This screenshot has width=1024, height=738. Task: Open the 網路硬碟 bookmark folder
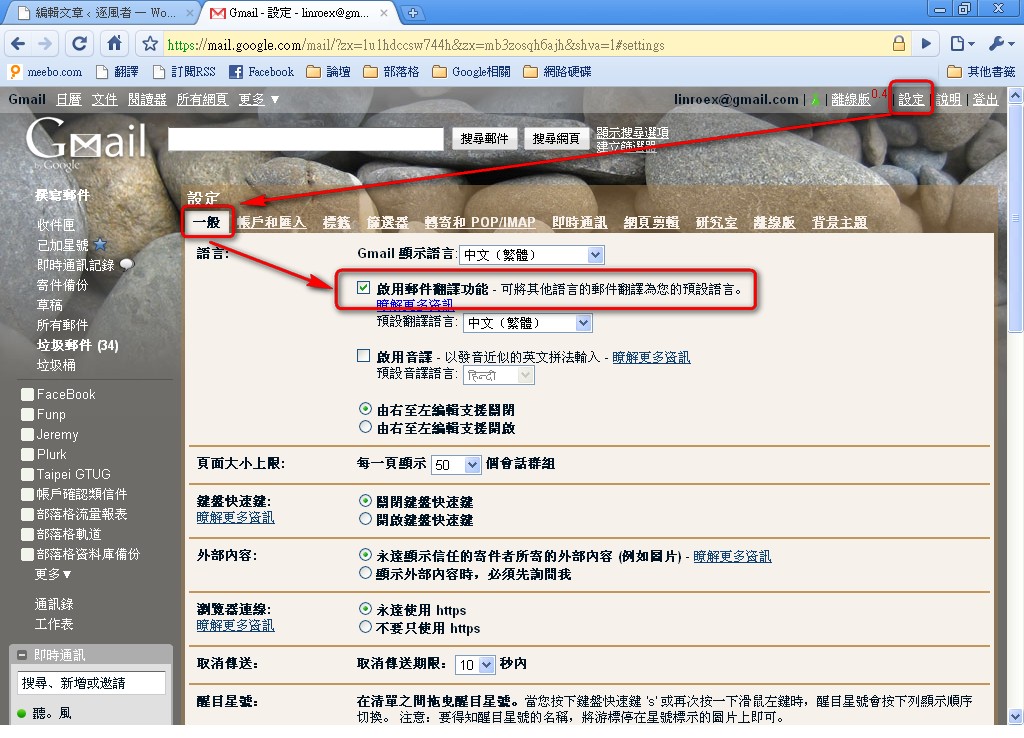click(557, 72)
